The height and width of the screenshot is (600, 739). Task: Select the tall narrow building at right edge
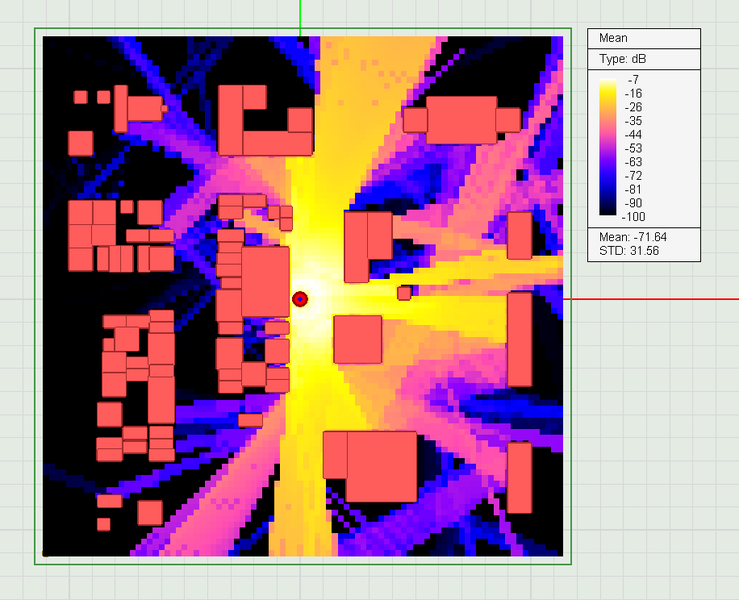(x=520, y=339)
